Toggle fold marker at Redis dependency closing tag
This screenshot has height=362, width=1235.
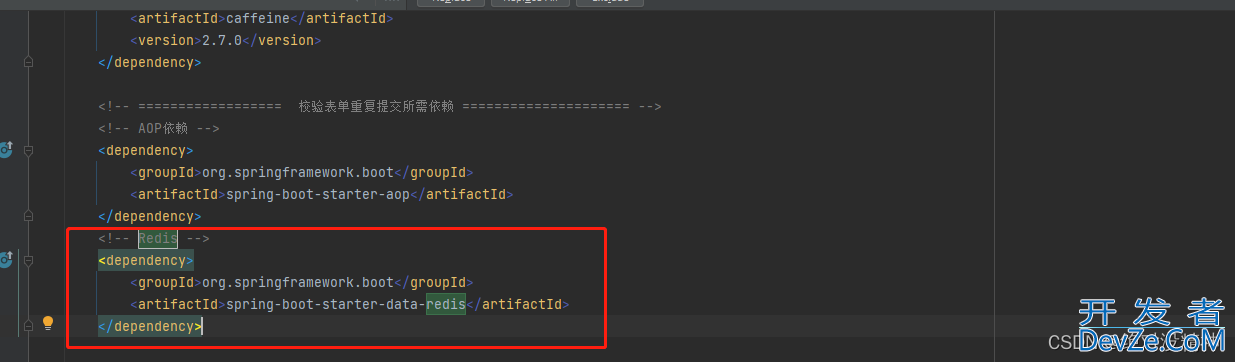28,326
